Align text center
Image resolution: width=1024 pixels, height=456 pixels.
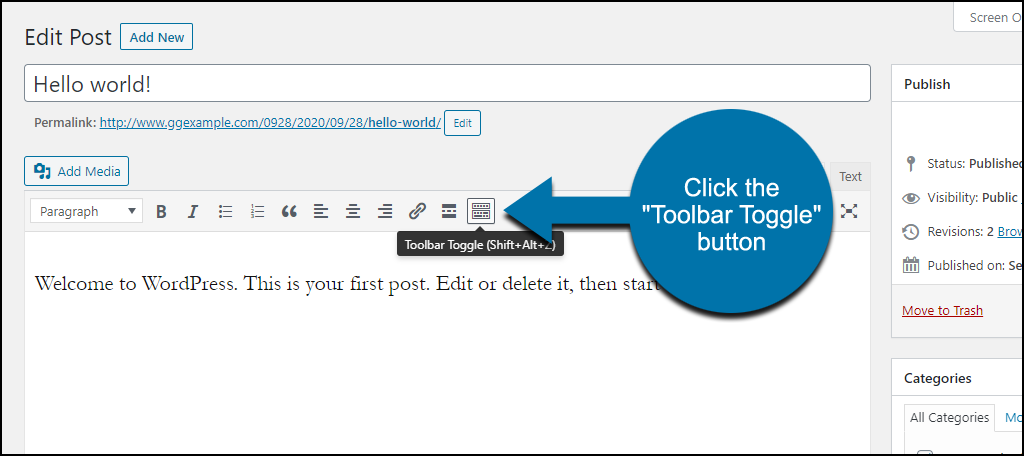click(353, 212)
